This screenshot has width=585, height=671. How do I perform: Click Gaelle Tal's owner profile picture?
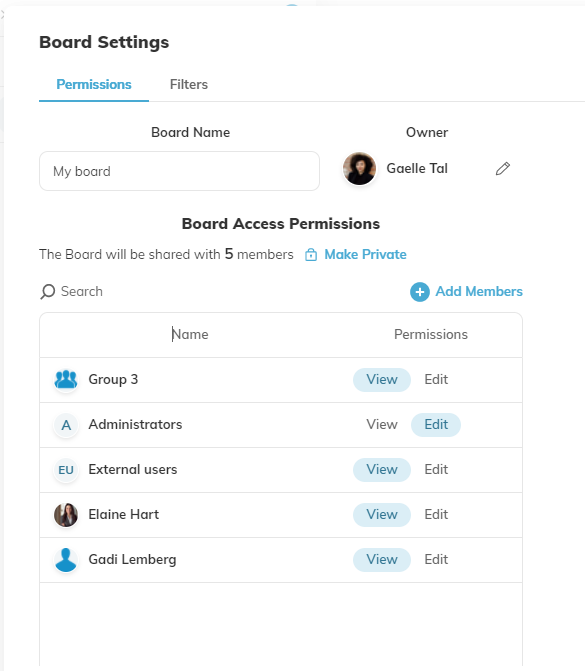359,169
